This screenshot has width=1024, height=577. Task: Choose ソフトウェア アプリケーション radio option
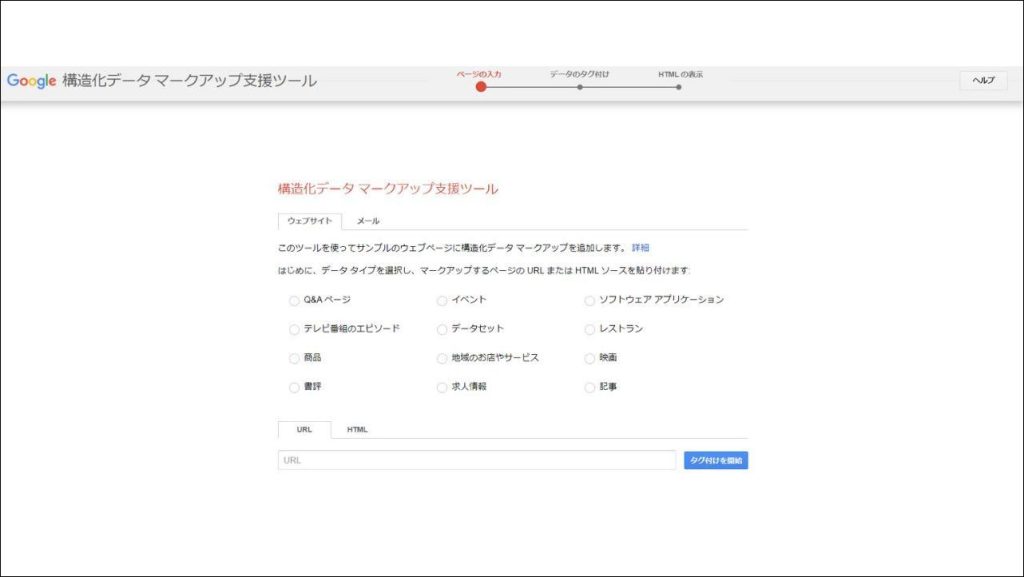click(590, 300)
